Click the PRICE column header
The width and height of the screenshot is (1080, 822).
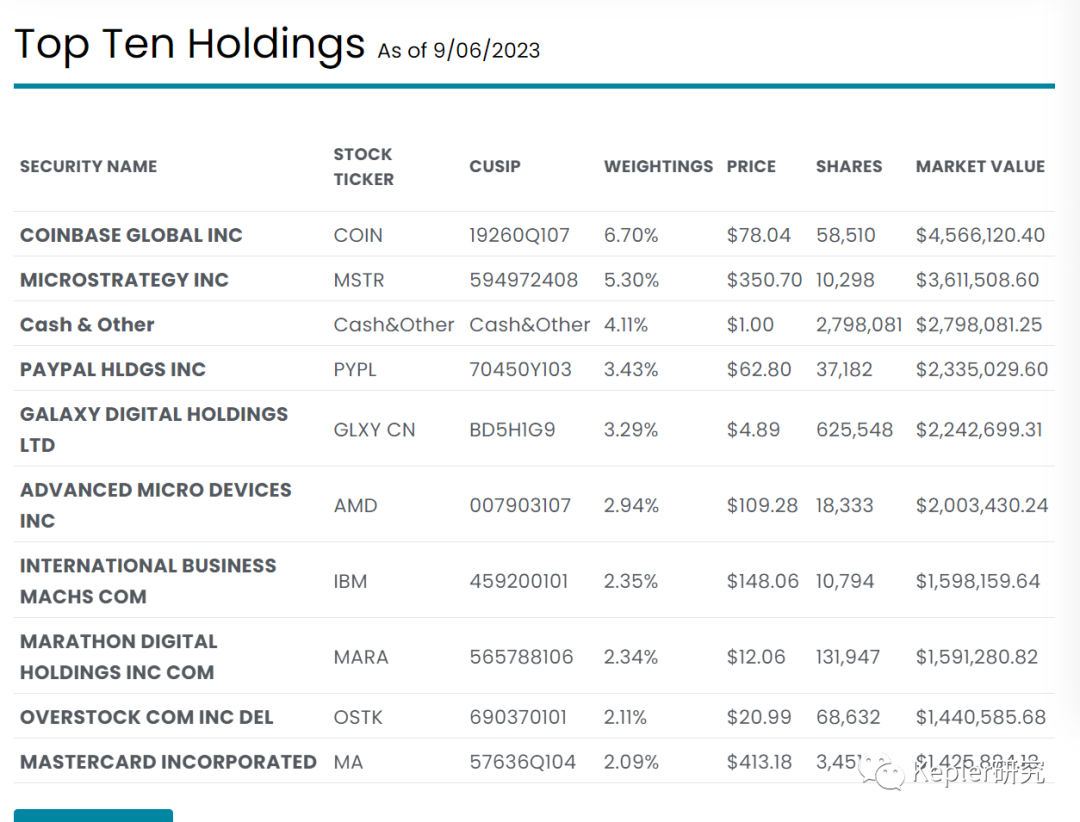pyautogui.click(x=751, y=167)
